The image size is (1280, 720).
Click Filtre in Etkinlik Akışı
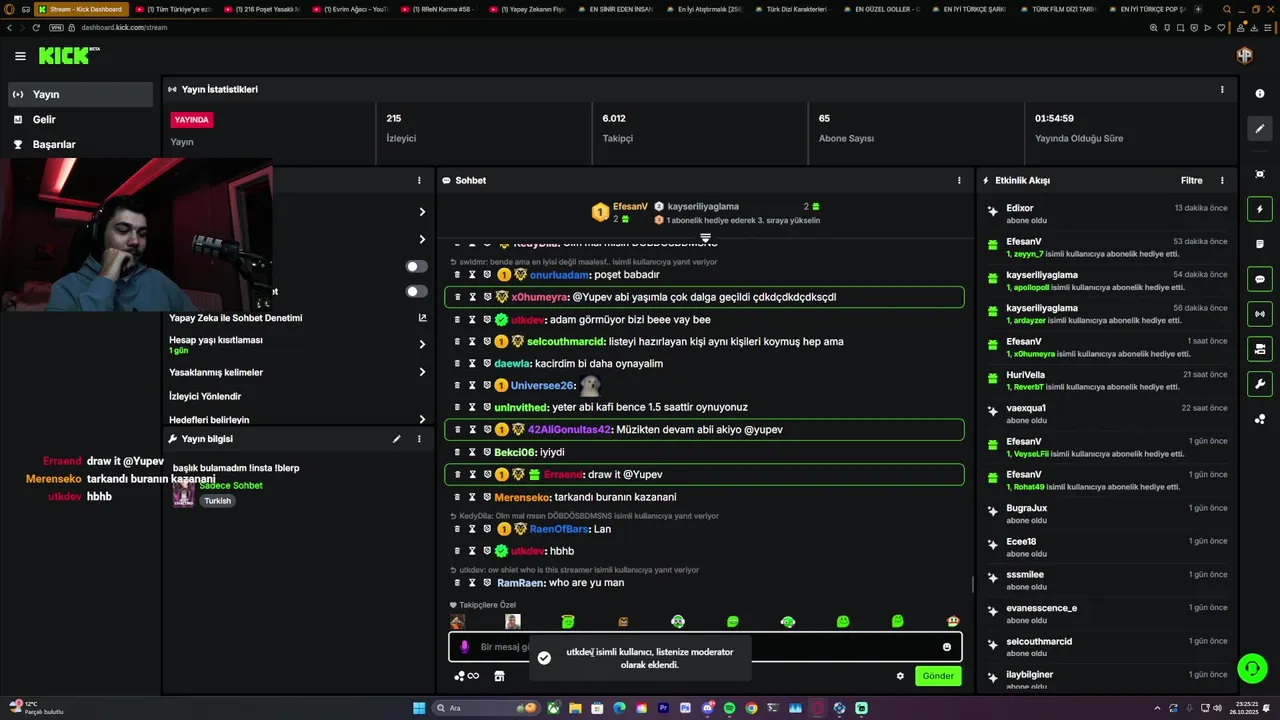[1191, 181]
